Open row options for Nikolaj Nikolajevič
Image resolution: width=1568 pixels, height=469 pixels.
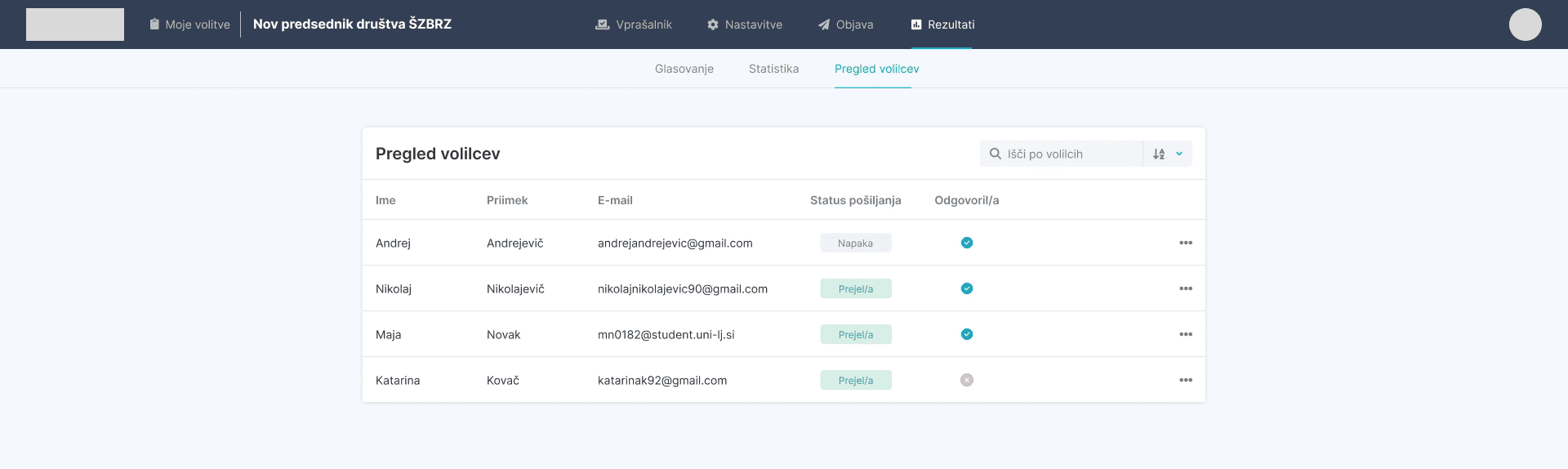1186,288
